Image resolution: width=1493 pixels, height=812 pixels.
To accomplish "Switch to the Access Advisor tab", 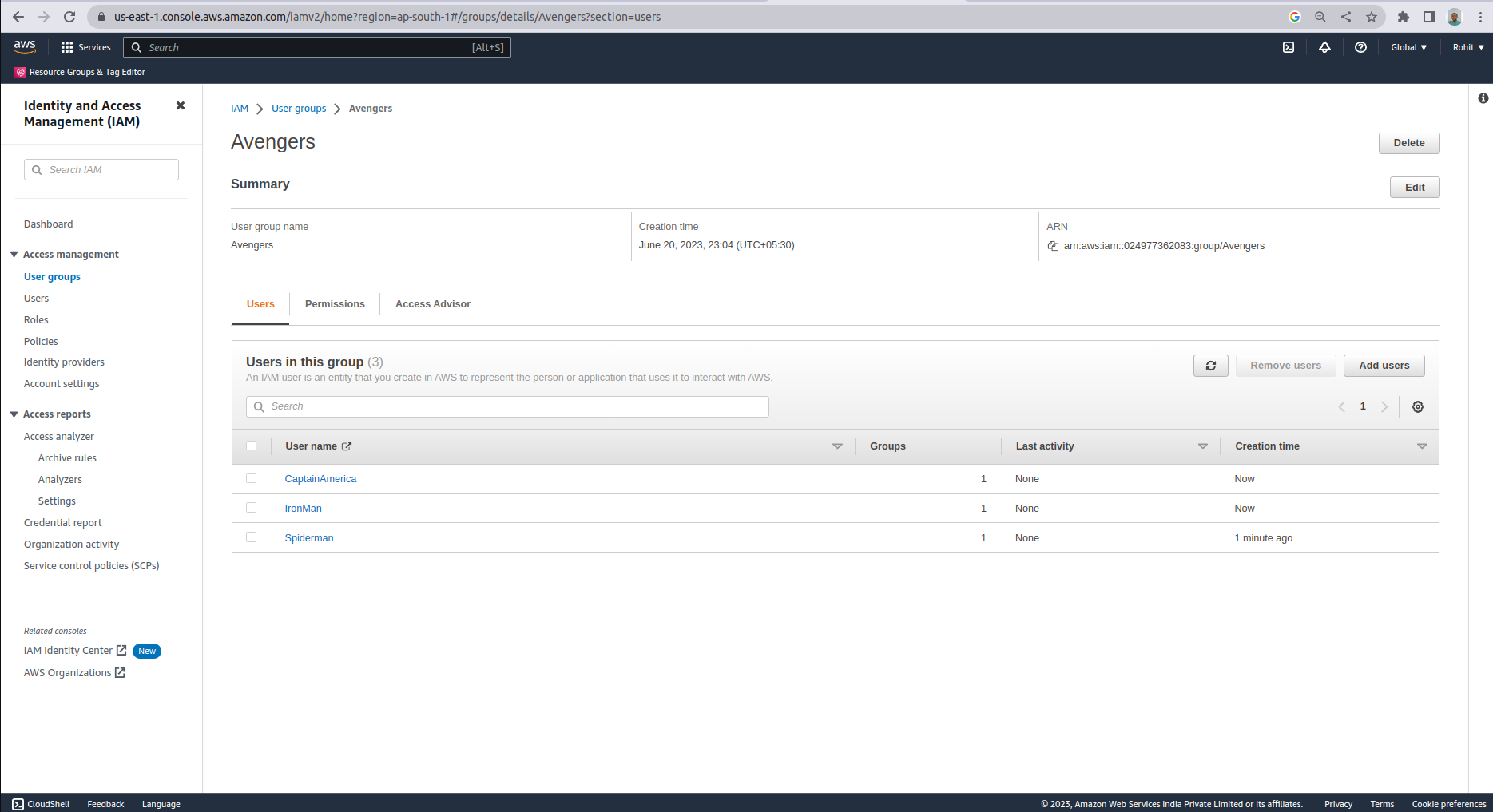I will coord(433,304).
